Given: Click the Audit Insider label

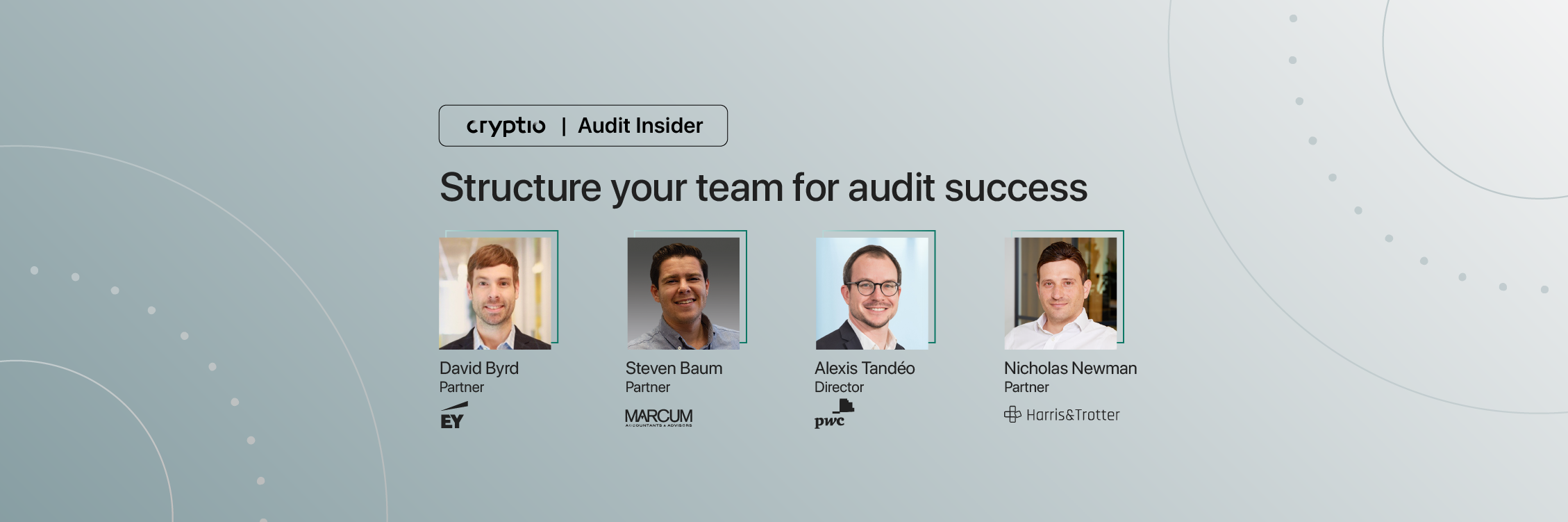Looking at the screenshot, I should (640, 126).
